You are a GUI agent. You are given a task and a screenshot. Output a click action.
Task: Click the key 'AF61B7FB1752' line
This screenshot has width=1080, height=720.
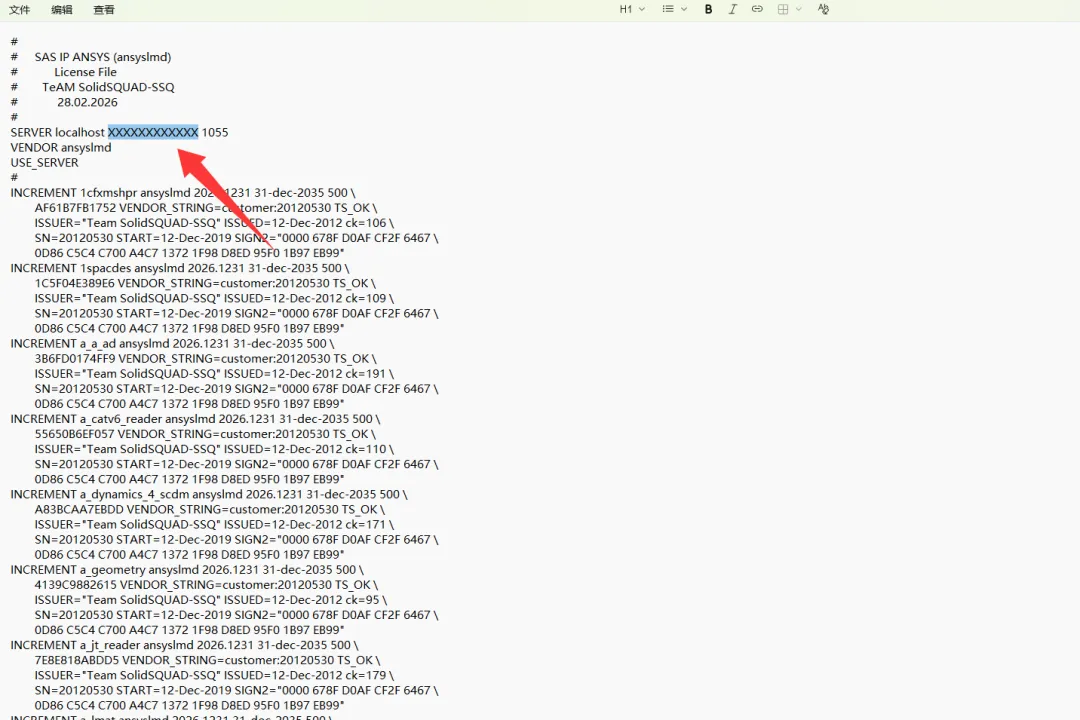pyautogui.click(x=206, y=208)
